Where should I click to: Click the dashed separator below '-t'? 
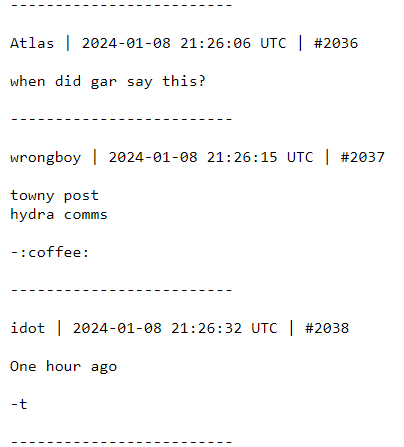point(121,442)
